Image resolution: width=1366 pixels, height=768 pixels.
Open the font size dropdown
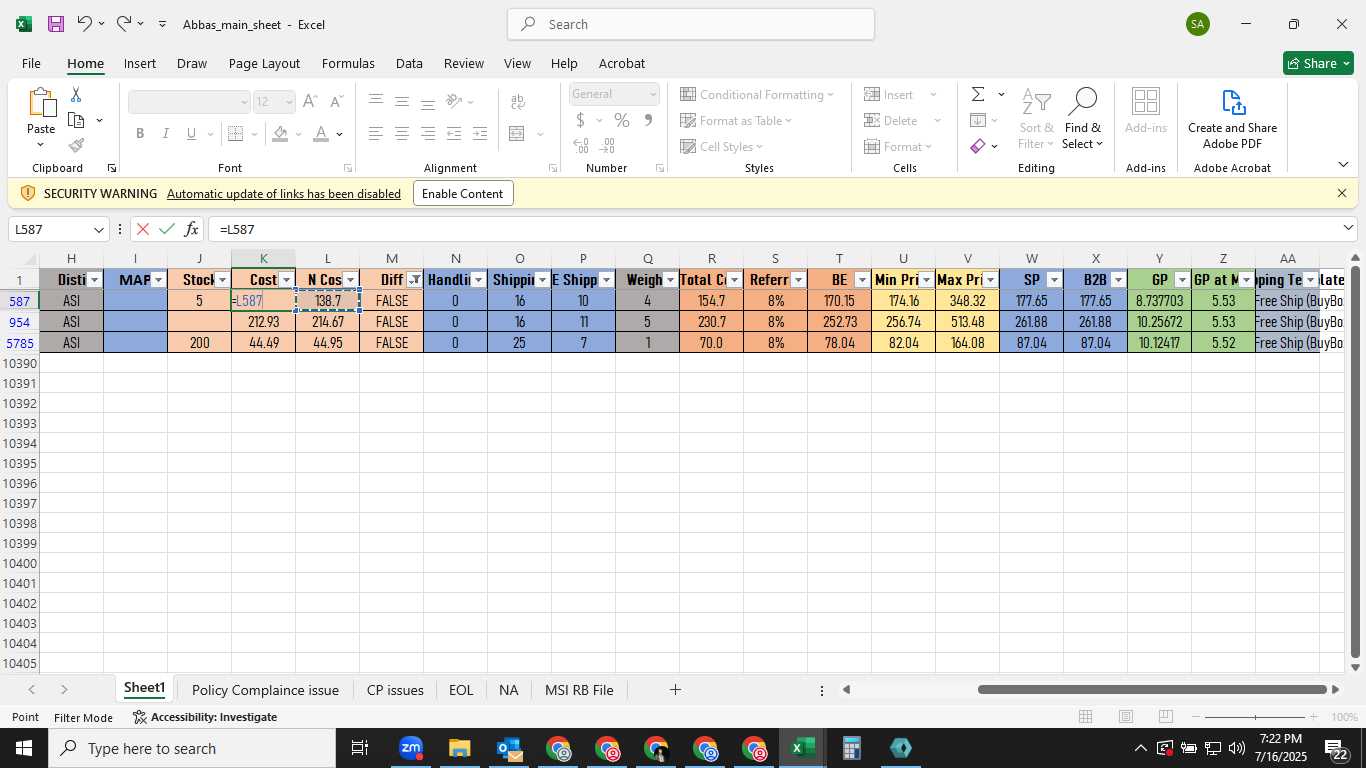point(289,101)
